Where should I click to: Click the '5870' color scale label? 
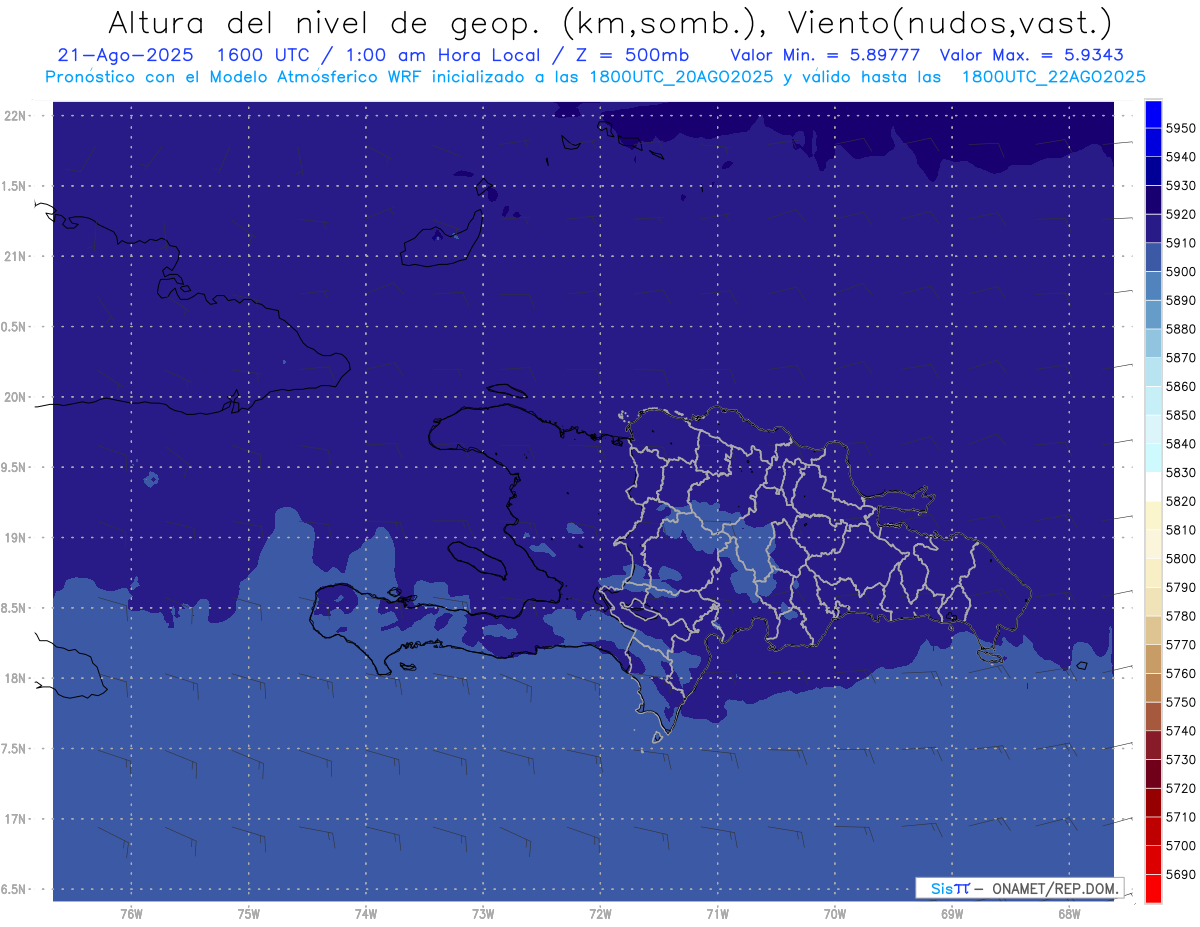click(1181, 358)
